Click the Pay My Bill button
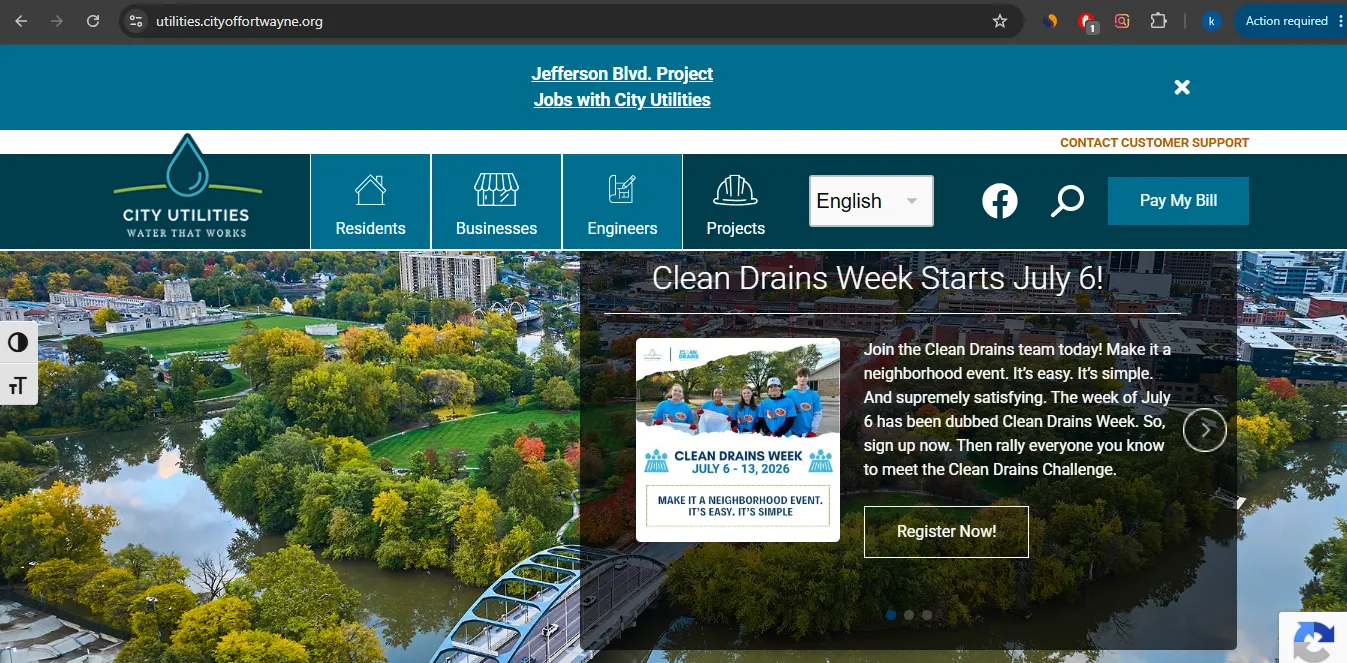 (1178, 200)
